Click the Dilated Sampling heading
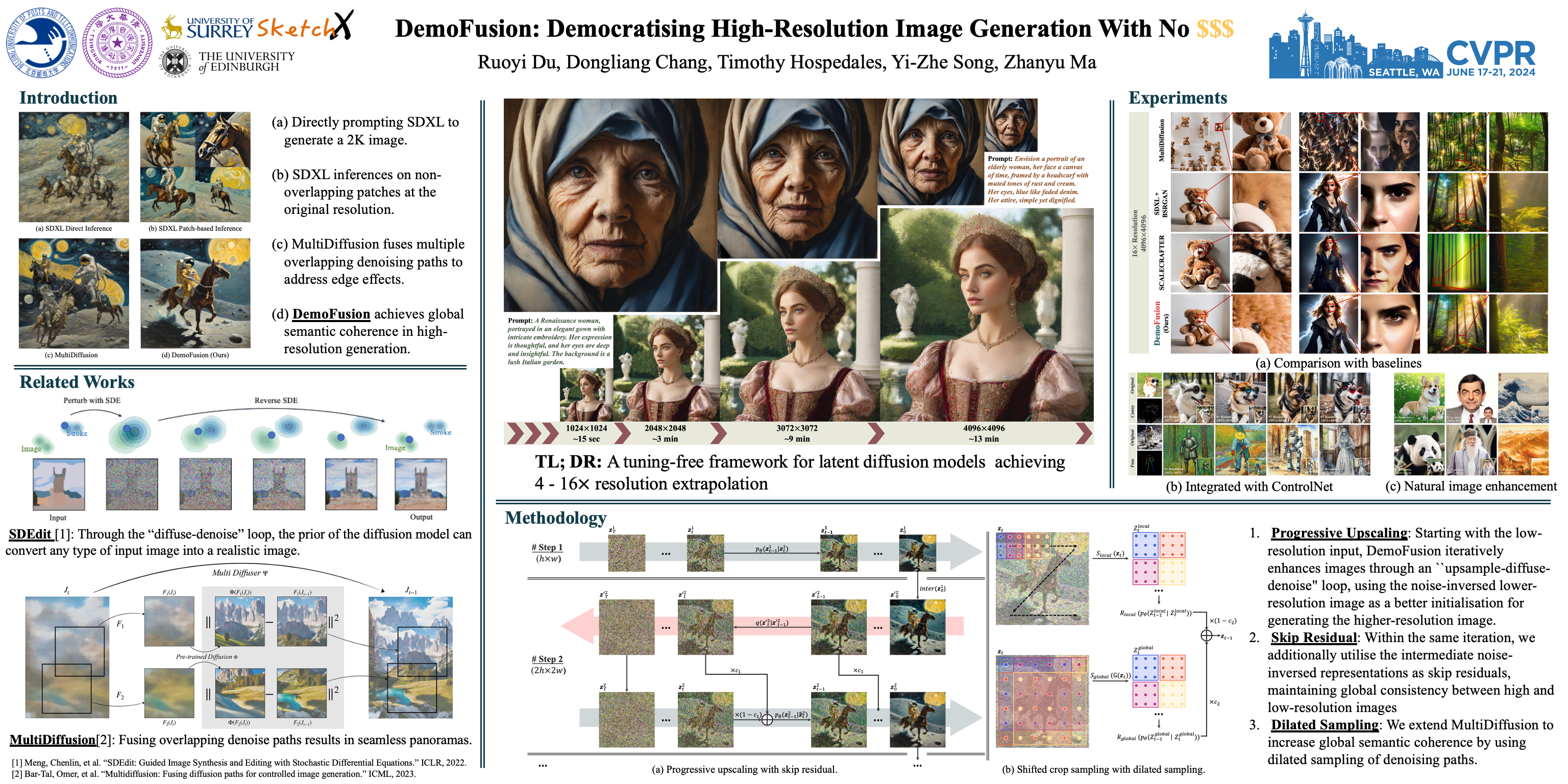This screenshot has height=784, width=1568. [1324, 724]
